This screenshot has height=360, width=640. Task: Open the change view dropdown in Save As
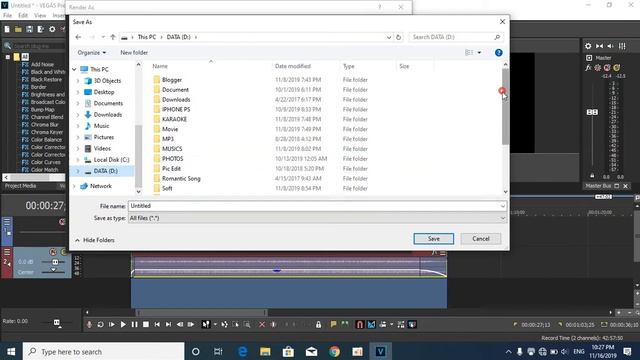479,53
